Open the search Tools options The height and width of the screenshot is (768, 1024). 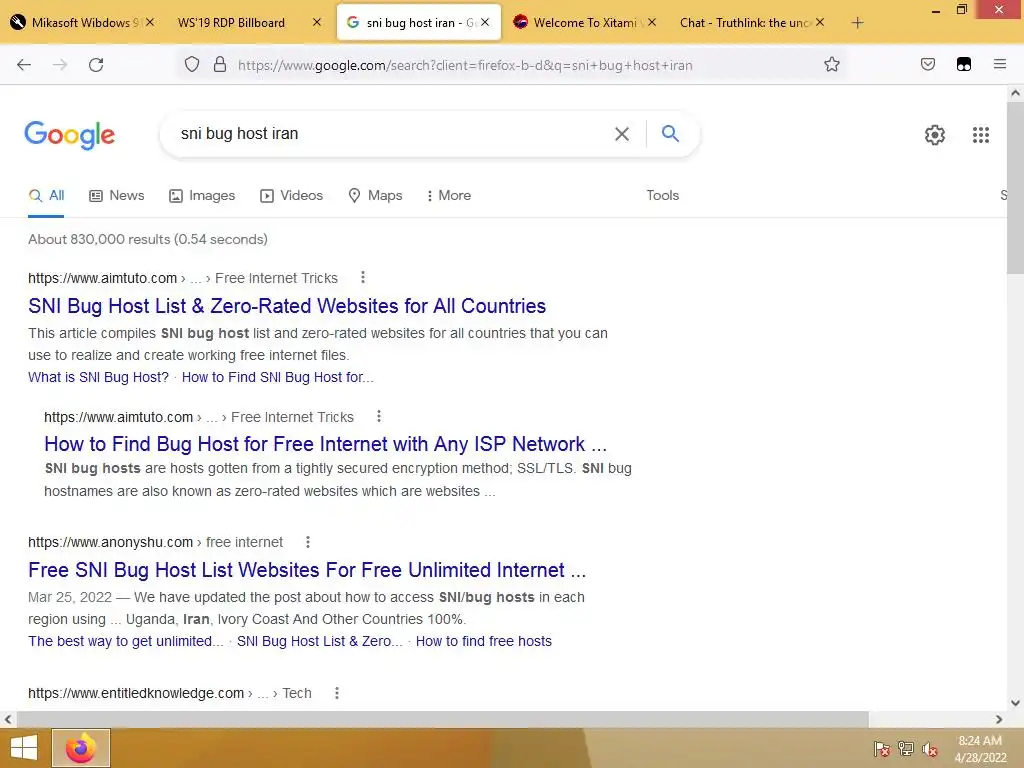click(x=662, y=195)
